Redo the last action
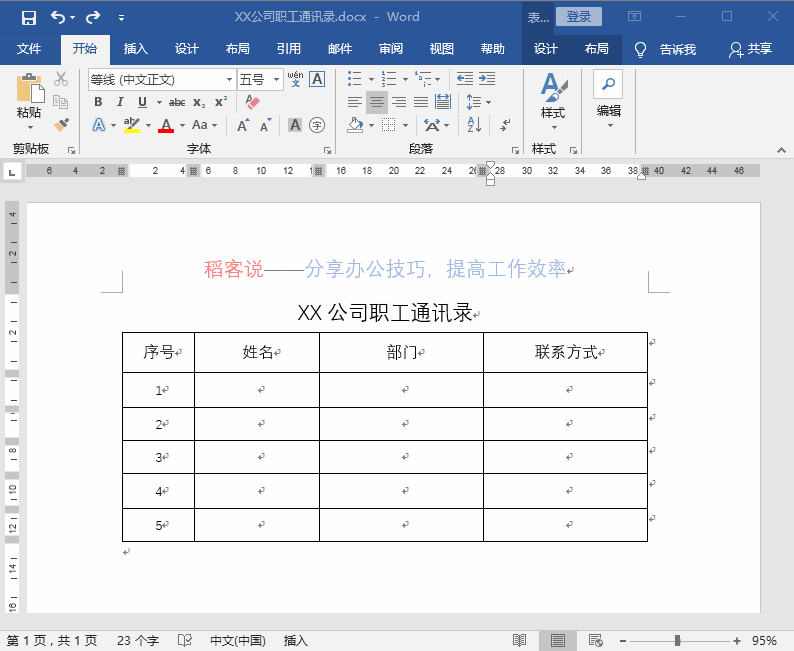 tap(93, 18)
